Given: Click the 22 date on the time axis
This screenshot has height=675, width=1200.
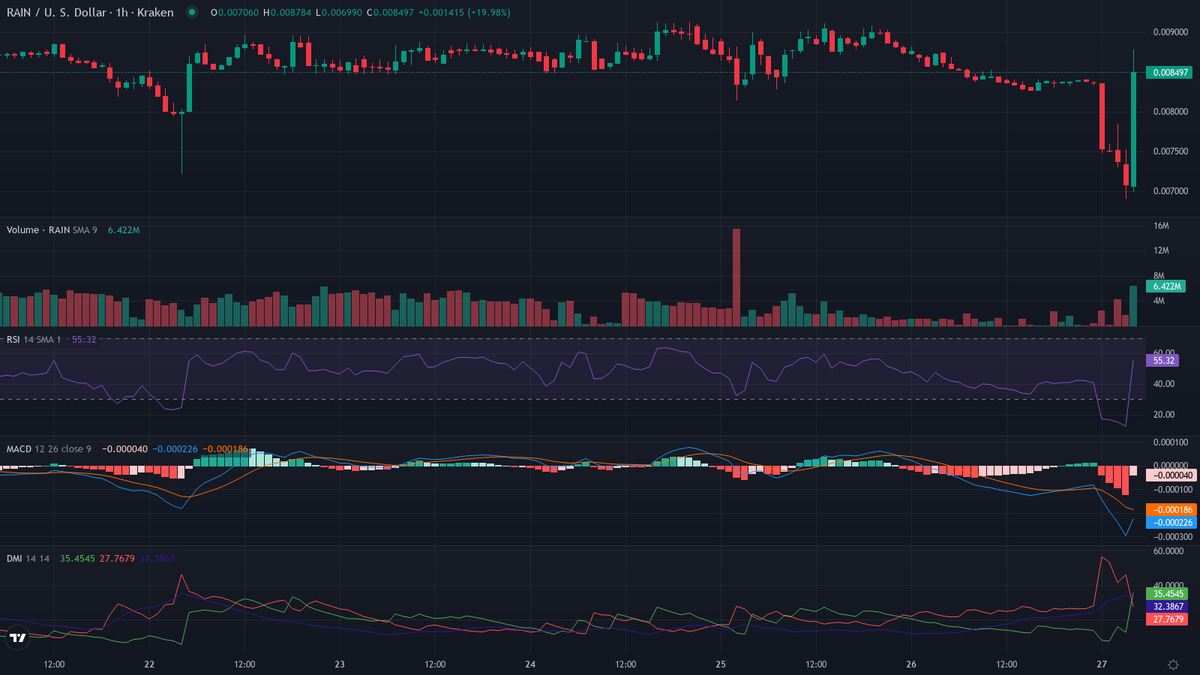Looking at the screenshot, I should (x=149, y=664).
